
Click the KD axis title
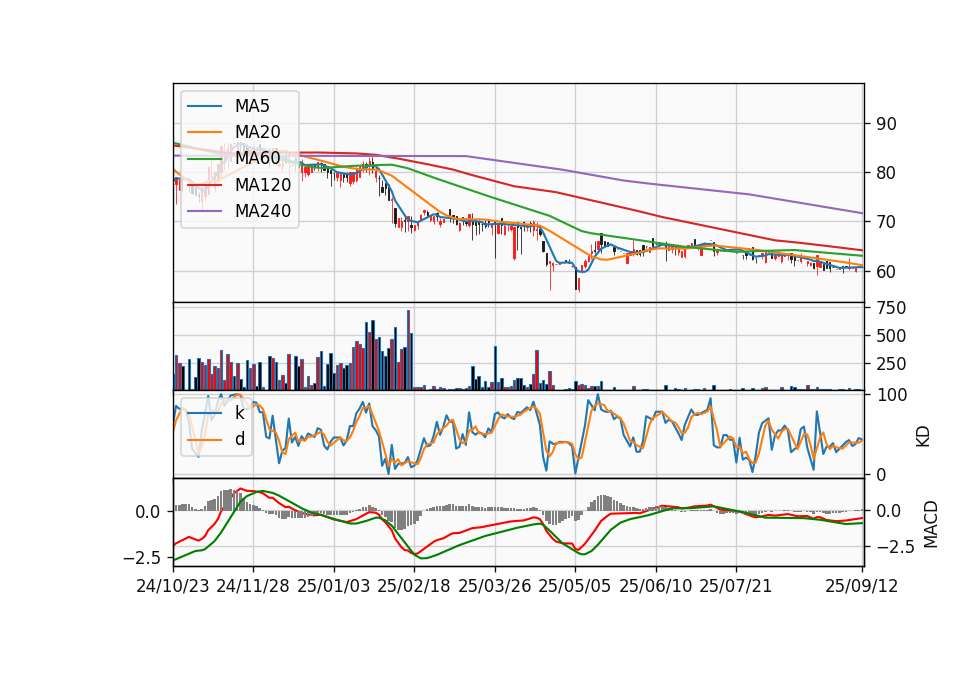[x=923, y=436]
